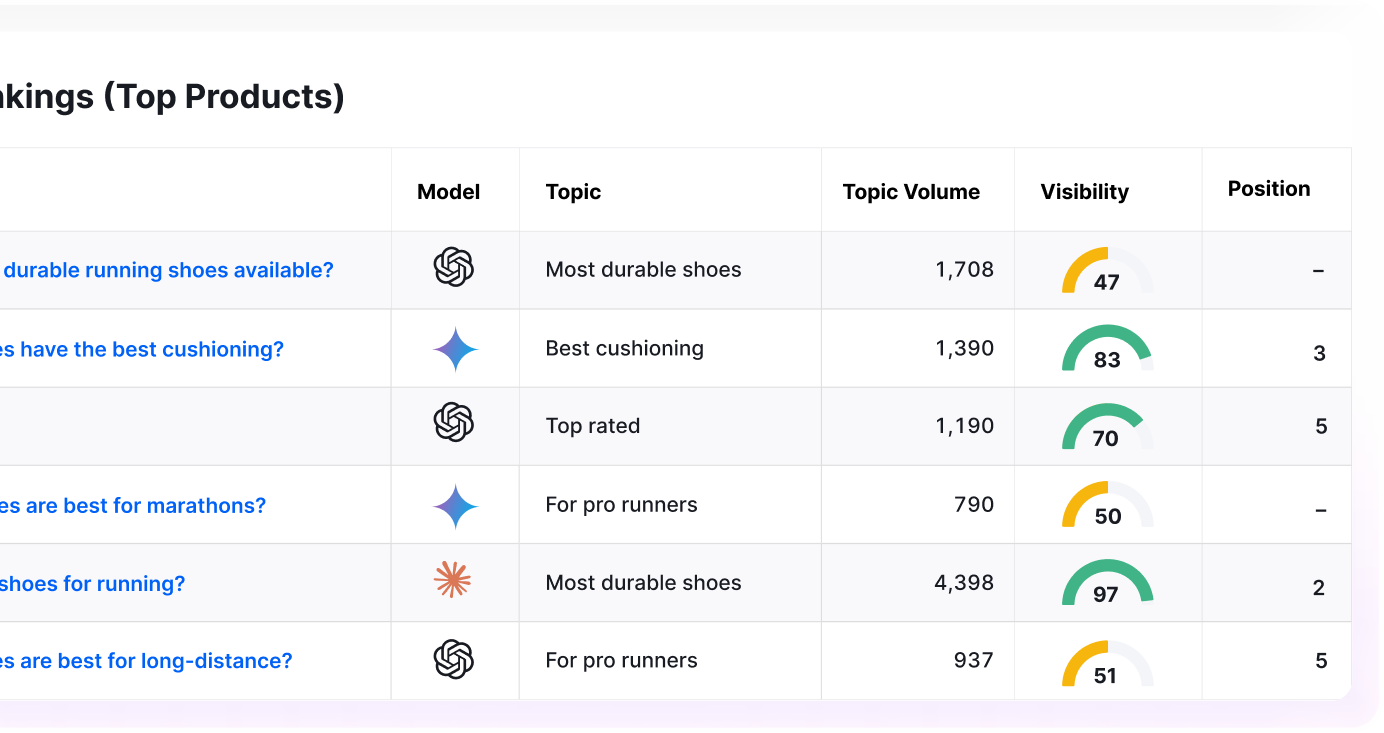Sort by the Visibility column header
The image size is (1384, 733).
1084,192
